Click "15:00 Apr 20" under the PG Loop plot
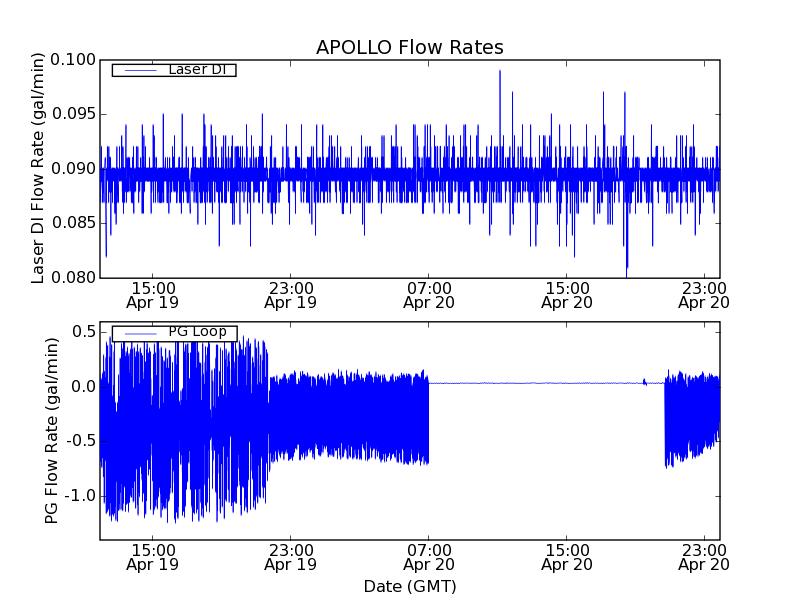The image size is (800, 600). point(566,558)
